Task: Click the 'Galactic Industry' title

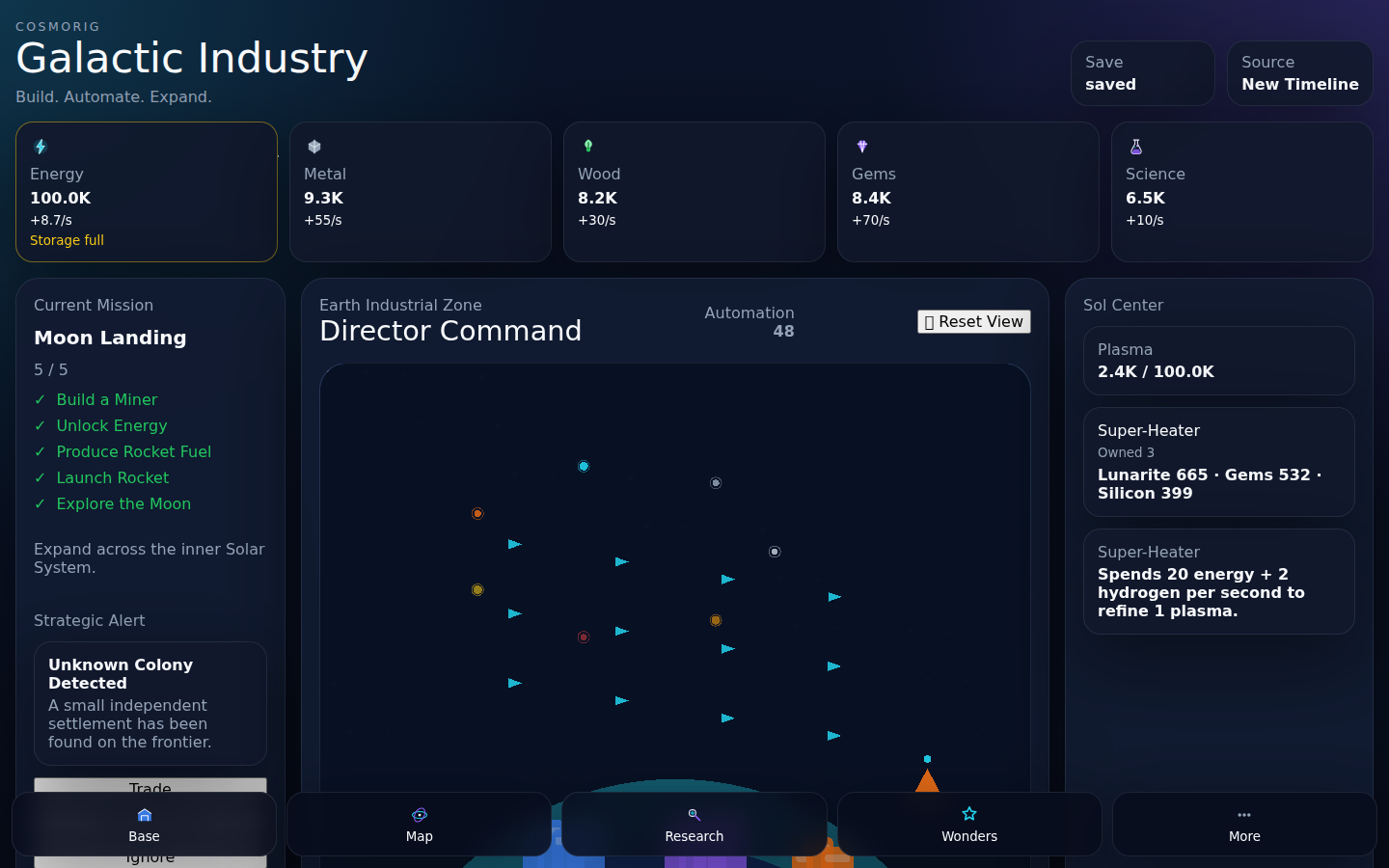Action: (x=192, y=58)
